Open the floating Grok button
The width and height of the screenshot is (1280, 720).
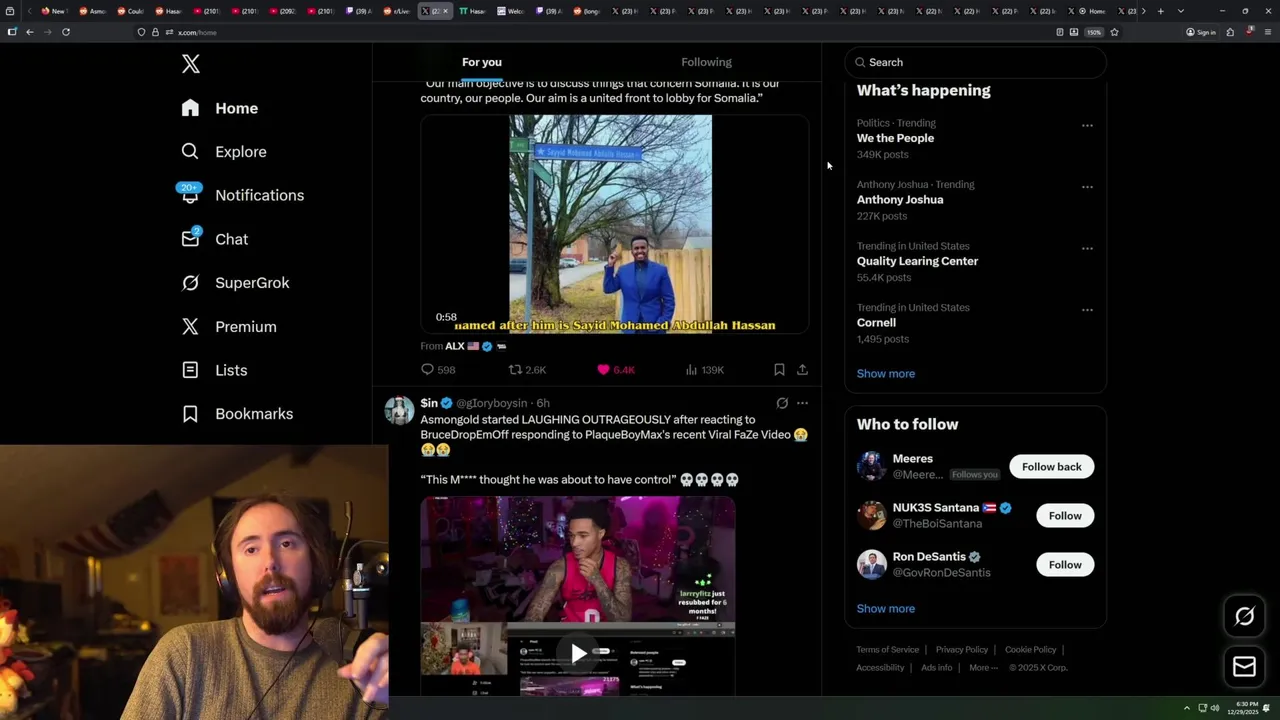[x=1245, y=617]
